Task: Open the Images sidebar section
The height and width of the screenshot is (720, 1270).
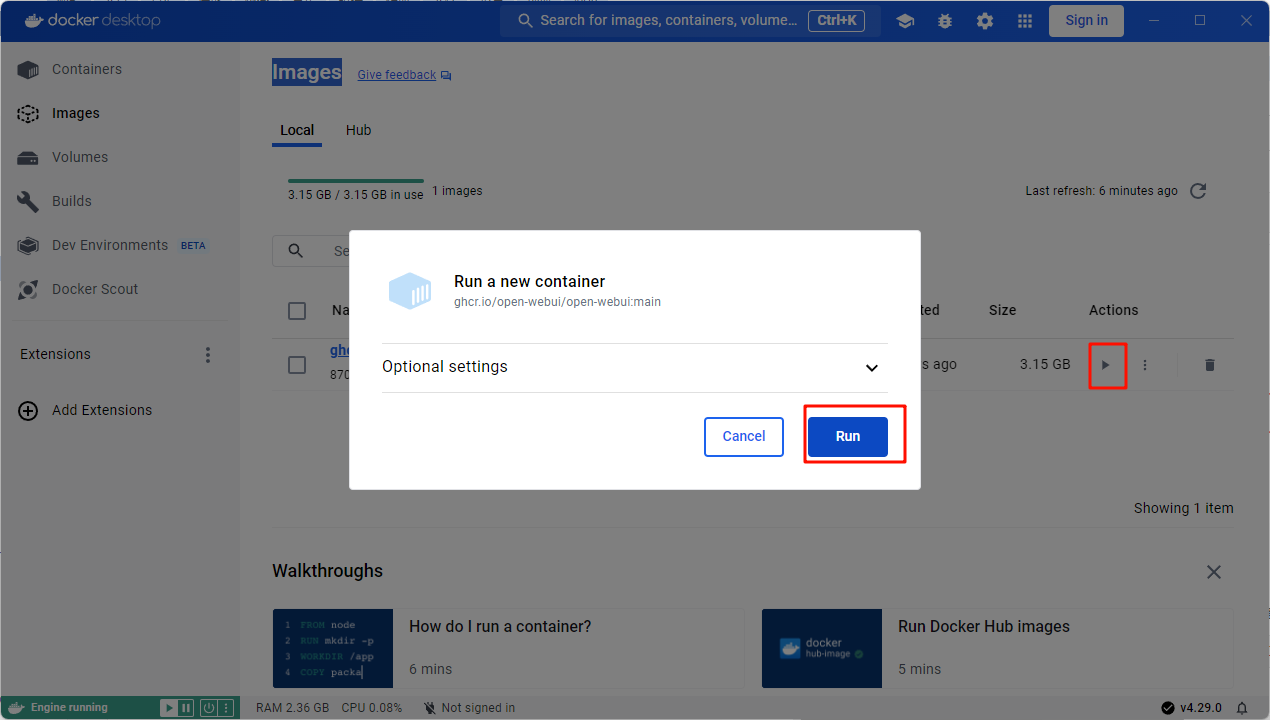Action: pyautogui.click(x=120, y=113)
